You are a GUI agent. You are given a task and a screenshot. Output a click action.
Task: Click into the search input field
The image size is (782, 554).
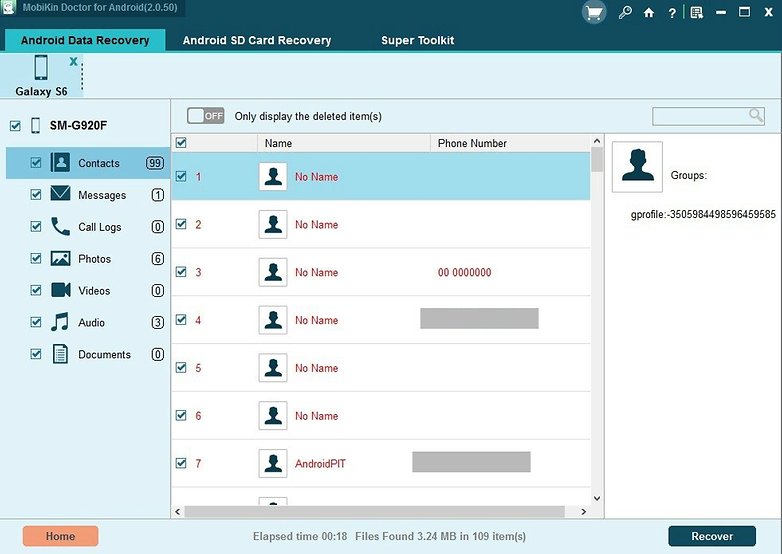pyautogui.click(x=699, y=116)
